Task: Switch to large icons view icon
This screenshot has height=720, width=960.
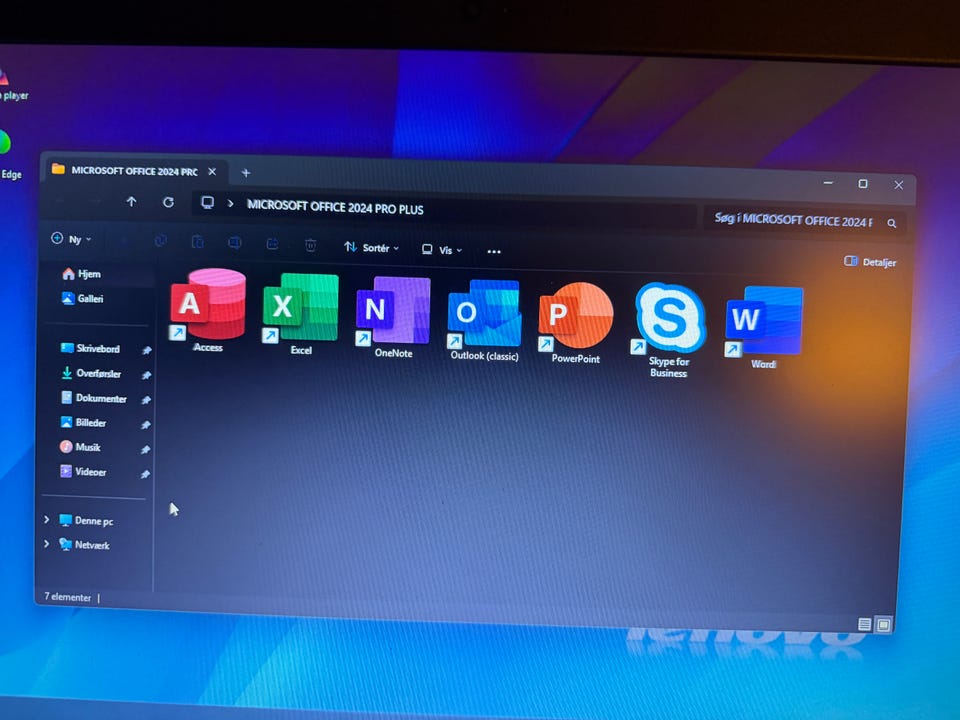Action: click(x=883, y=624)
